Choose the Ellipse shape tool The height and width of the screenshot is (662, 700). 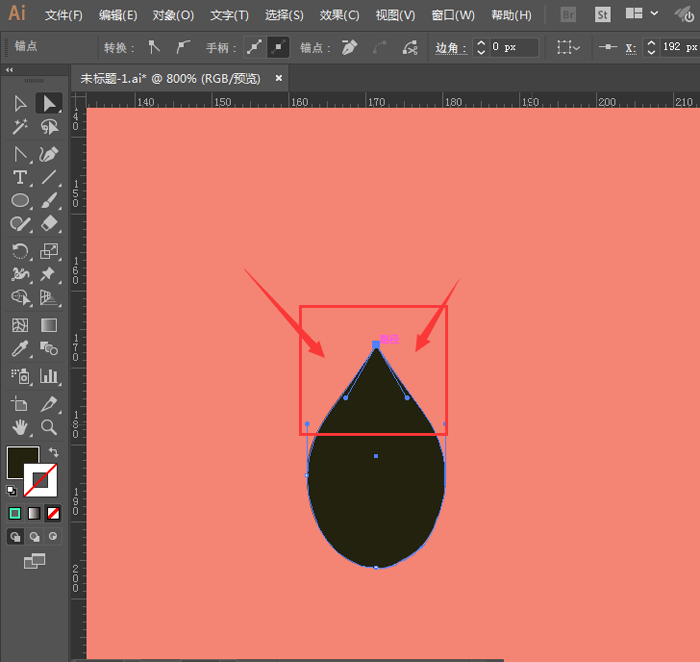19,201
